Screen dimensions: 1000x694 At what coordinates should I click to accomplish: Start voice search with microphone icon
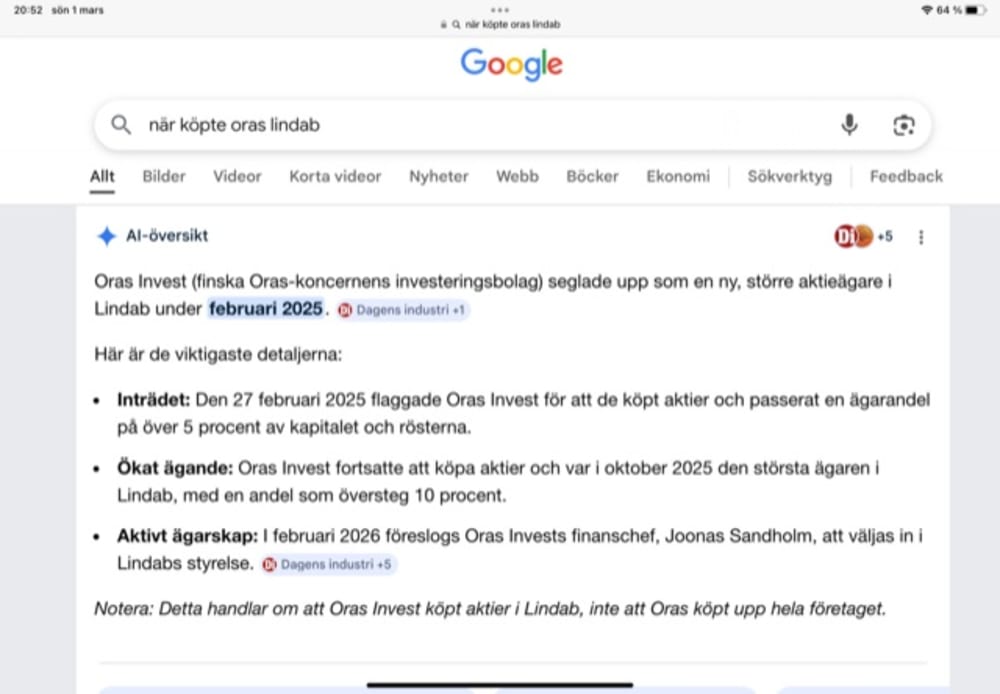coord(849,125)
